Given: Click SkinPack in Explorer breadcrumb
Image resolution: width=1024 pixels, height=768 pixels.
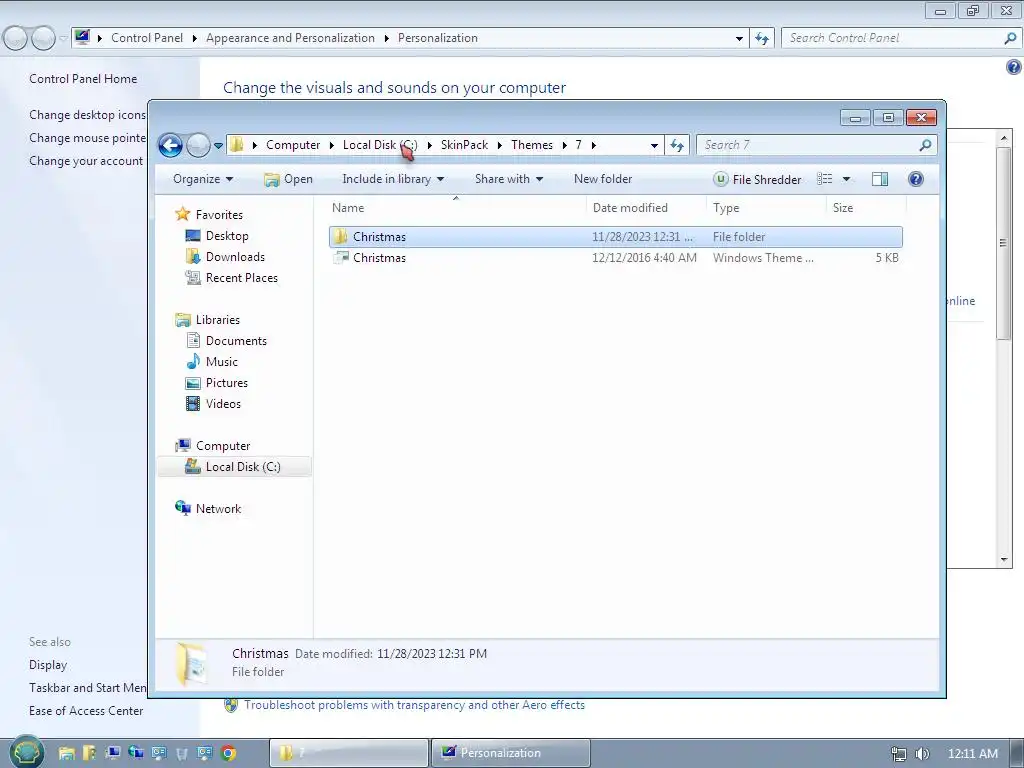Looking at the screenshot, I should click(x=464, y=145).
